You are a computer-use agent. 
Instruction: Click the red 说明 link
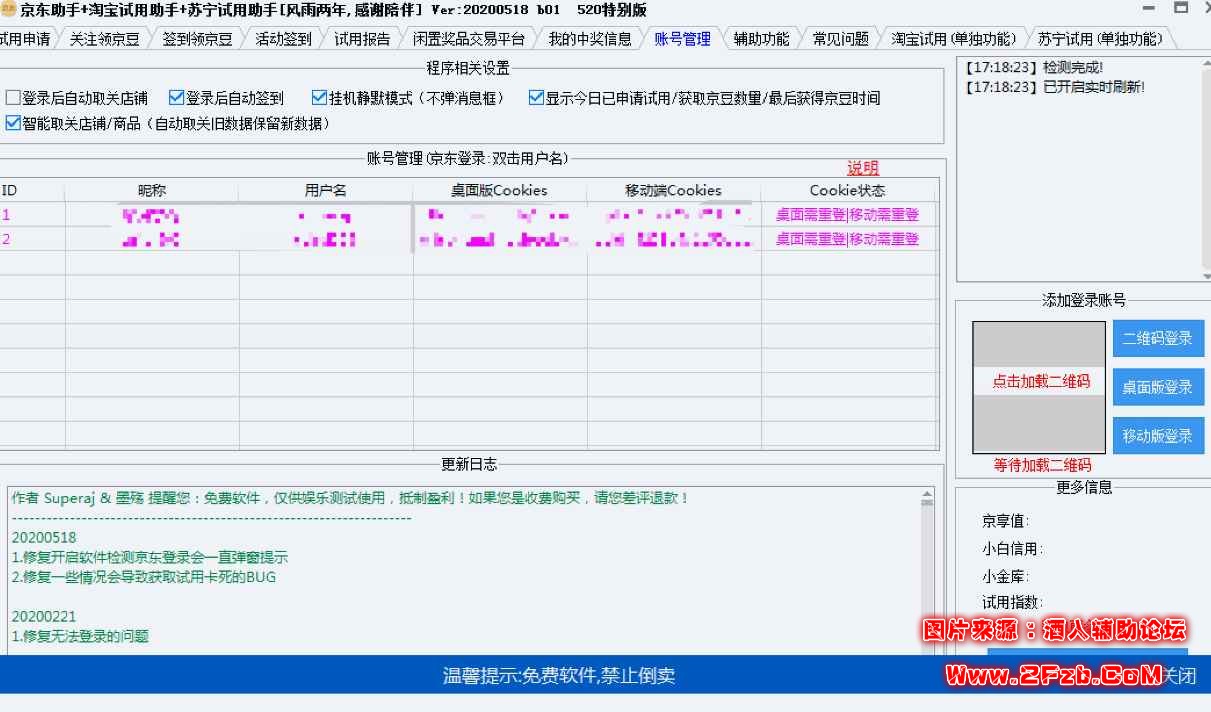863,168
